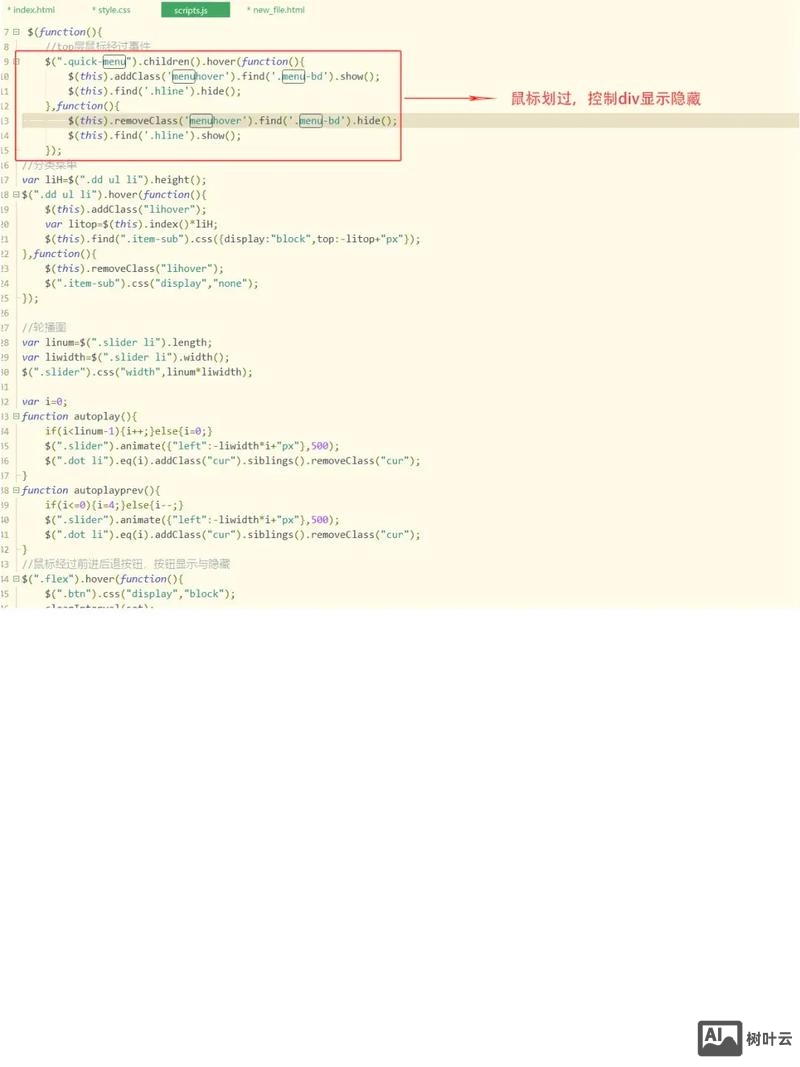Image resolution: width=800 pixels, height=1067 pixels.
Task: Click the //分类菜单 comment line
Action: click(x=50, y=165)
